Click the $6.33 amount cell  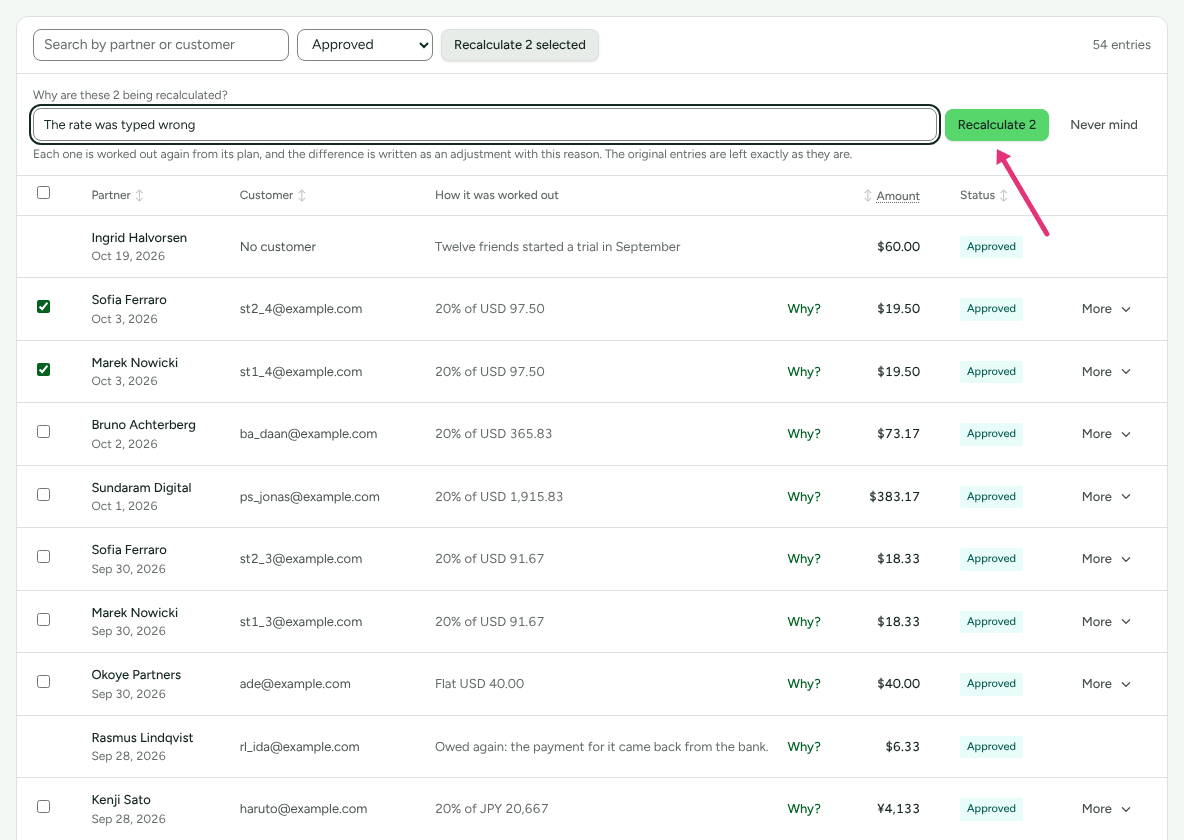point(902,746)
